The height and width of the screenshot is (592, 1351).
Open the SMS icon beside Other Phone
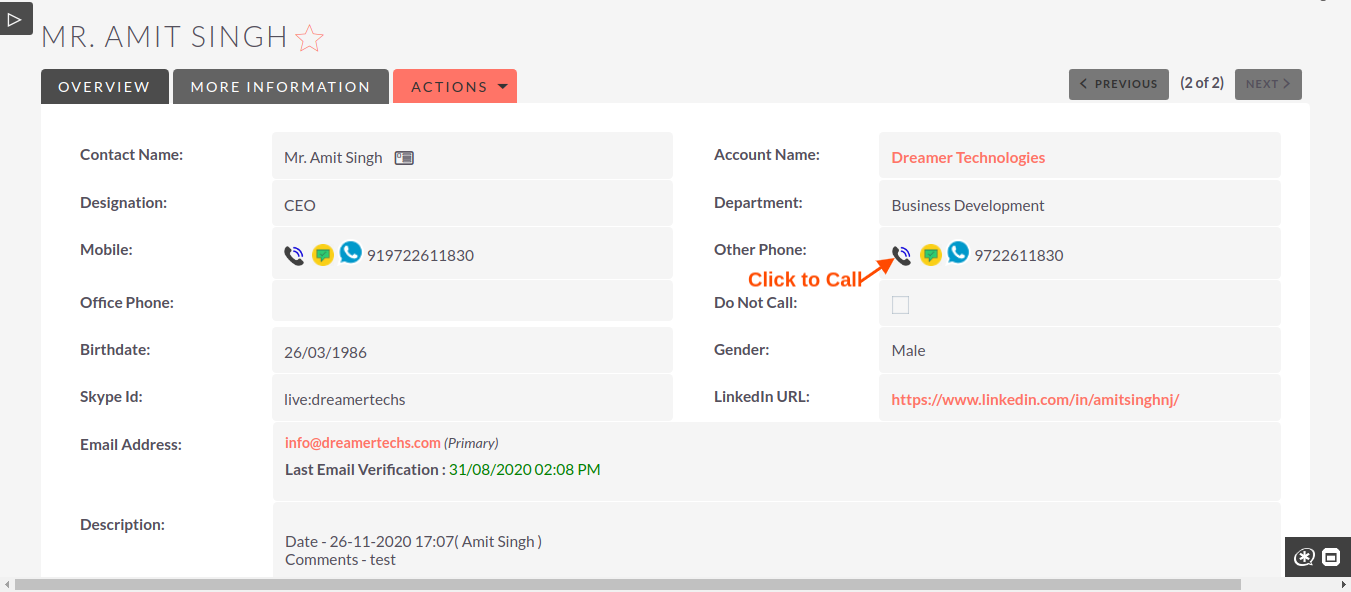tap(929, 255)
